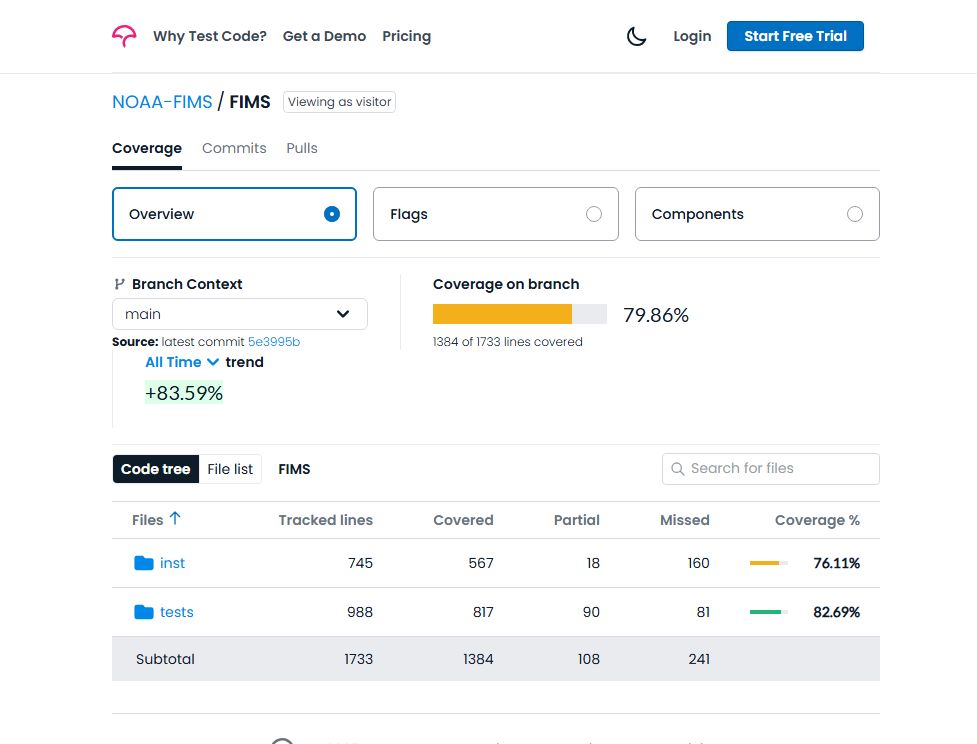Open the Pricing page
Screen dimensions: 977x744
point(407,36)
